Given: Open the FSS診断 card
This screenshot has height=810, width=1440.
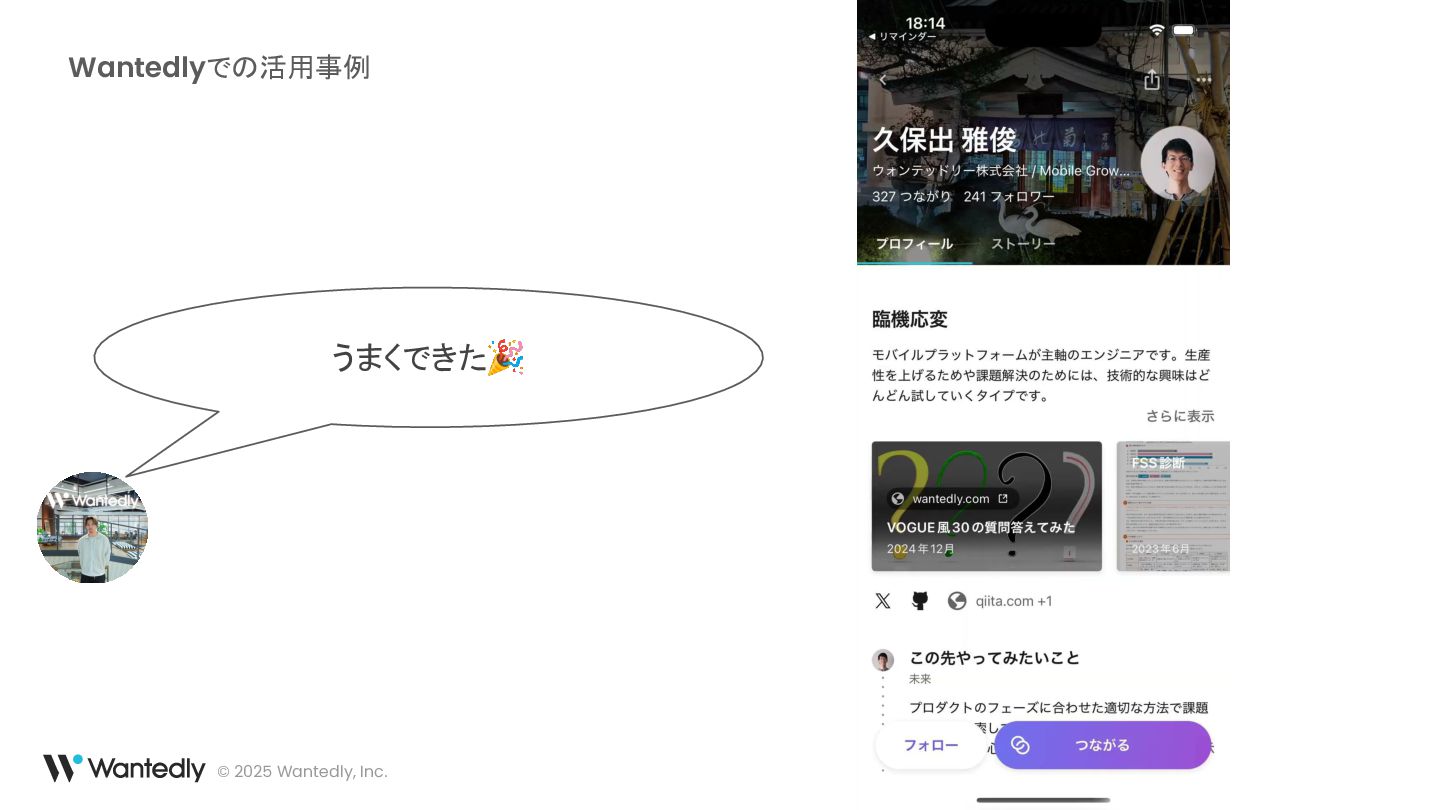Looking at the screenshot, I should [1173, 506].
